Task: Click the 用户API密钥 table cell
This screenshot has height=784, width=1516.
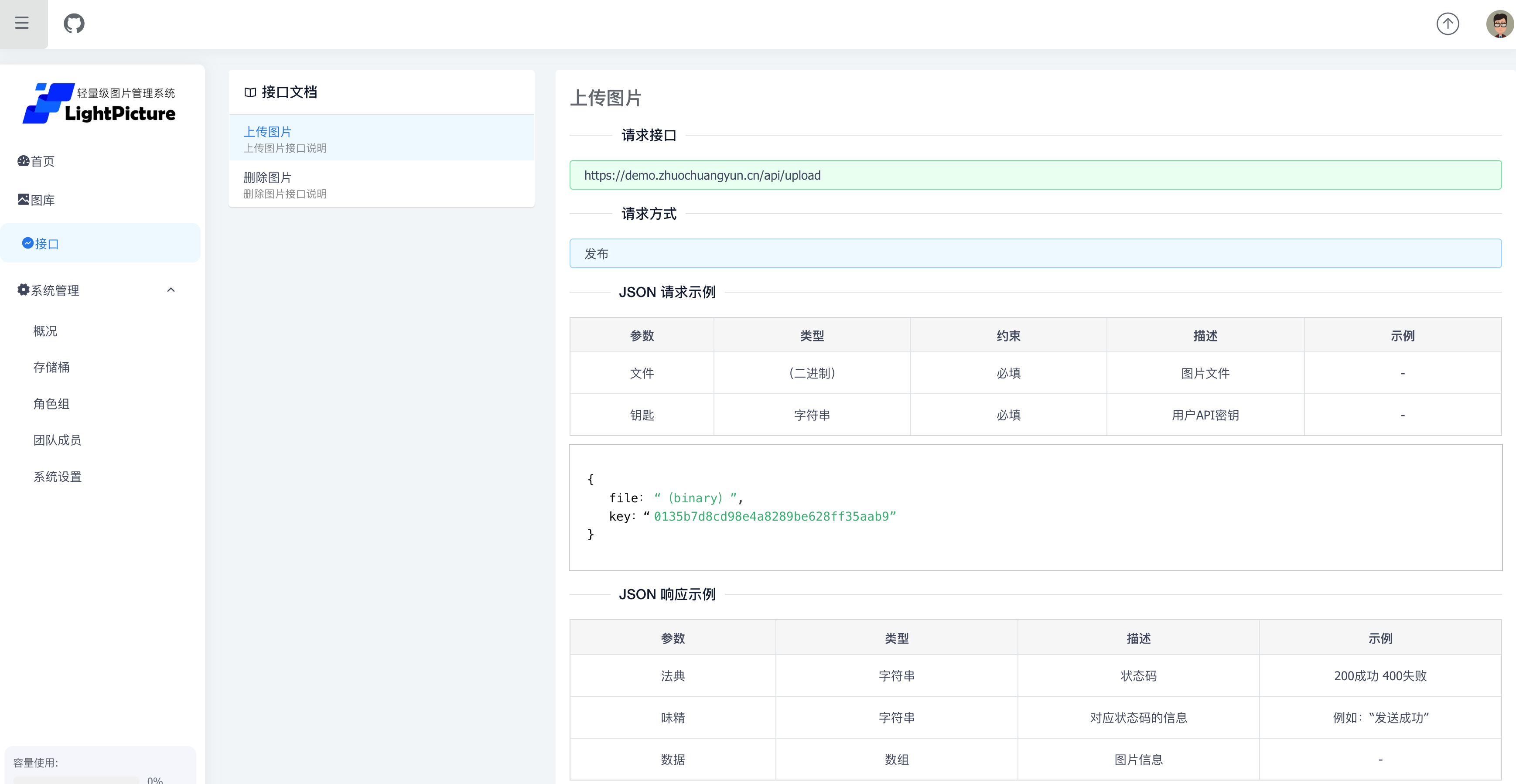Action: [x=1205, y=415]
